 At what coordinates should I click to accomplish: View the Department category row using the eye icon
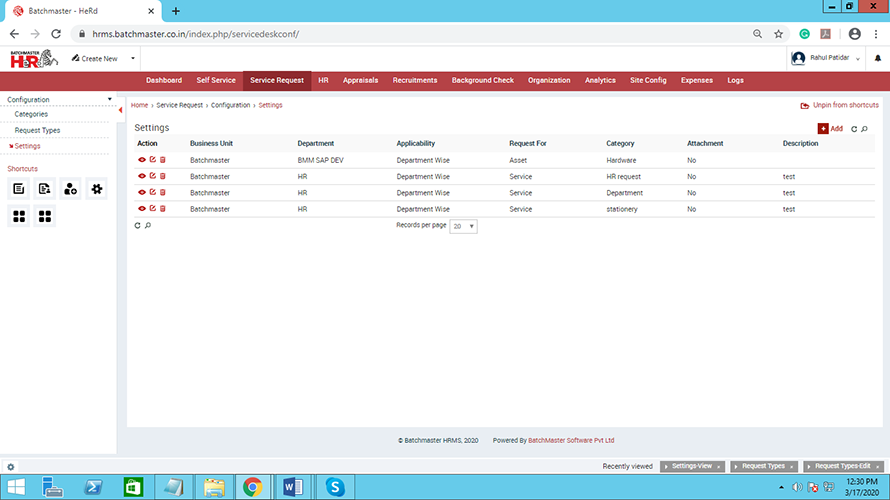[142, 193]
